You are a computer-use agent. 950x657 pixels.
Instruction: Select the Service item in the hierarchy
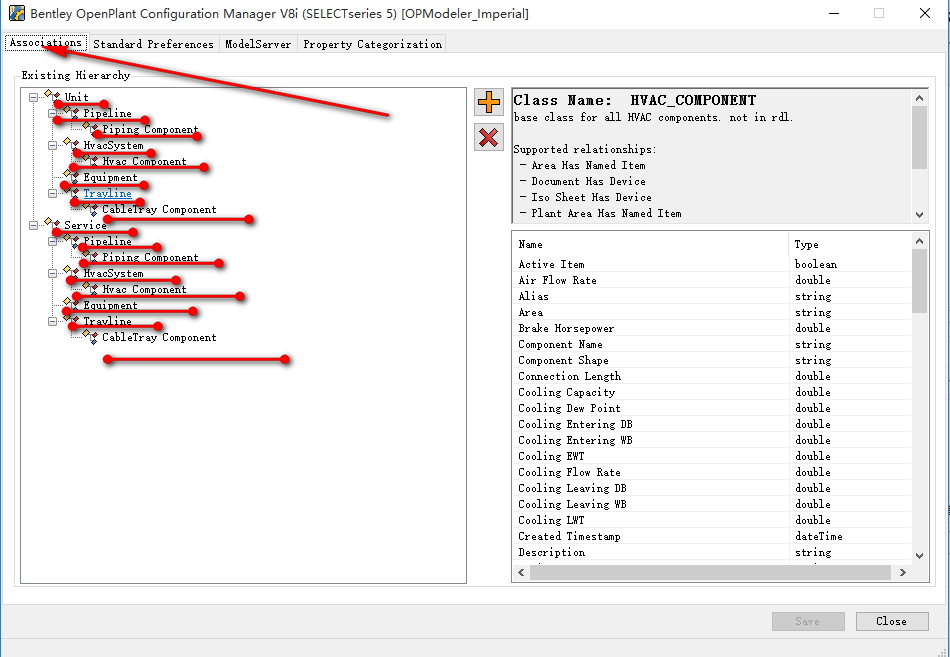(85, 225)
